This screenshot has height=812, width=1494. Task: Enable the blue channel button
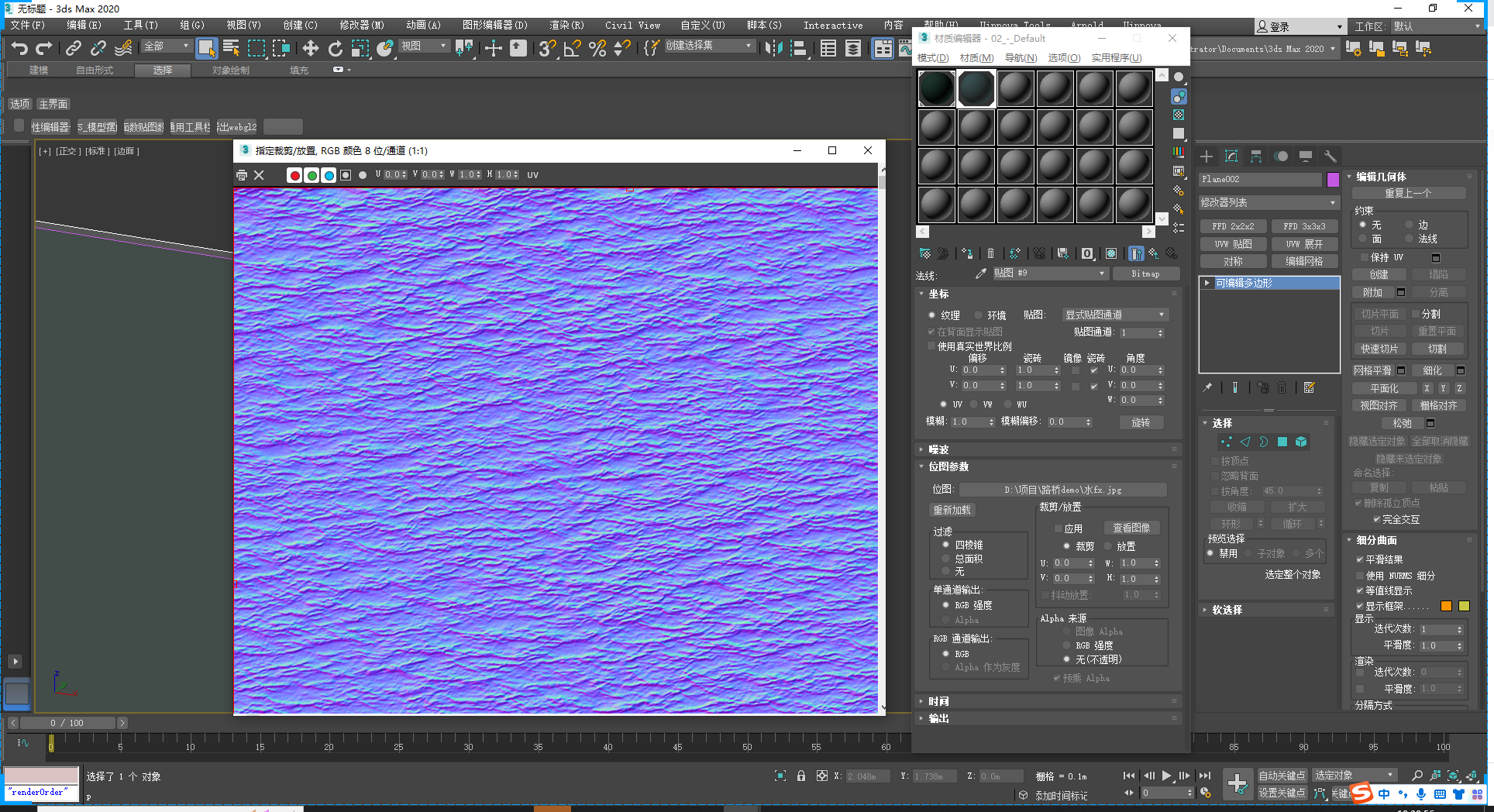[329, 175]
